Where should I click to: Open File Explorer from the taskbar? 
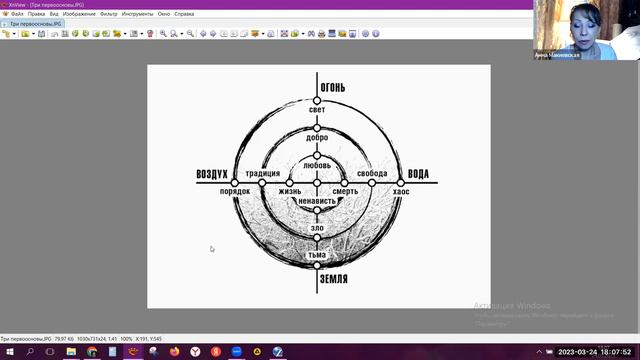[71, 351]
